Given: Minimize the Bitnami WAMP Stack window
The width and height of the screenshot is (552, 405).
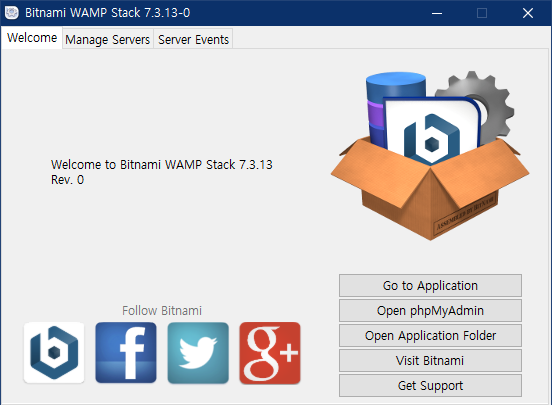Looking at the screenshot, I should pos(437,13).
